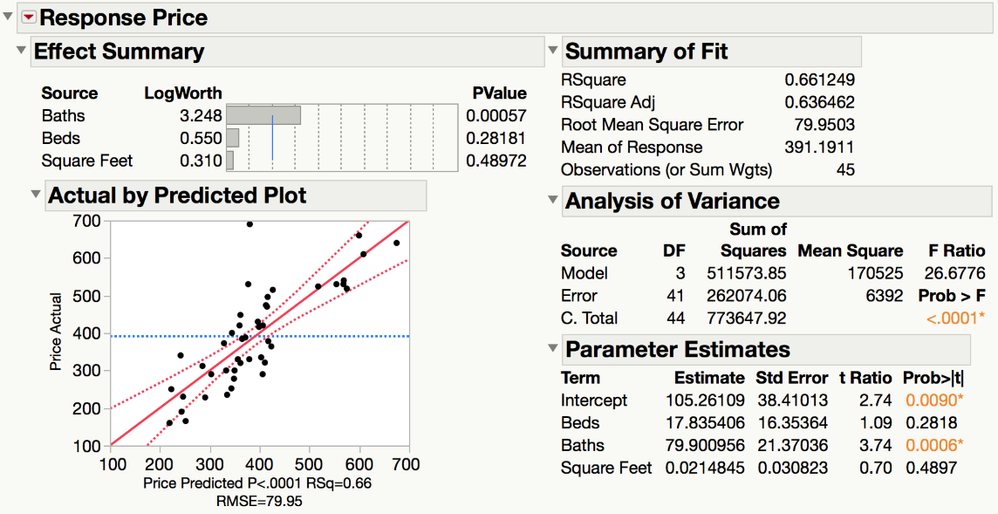Viewport: 998px width, 514px height.
Task: Open the Response Price red triangle menu
Action: pos(27,17)
